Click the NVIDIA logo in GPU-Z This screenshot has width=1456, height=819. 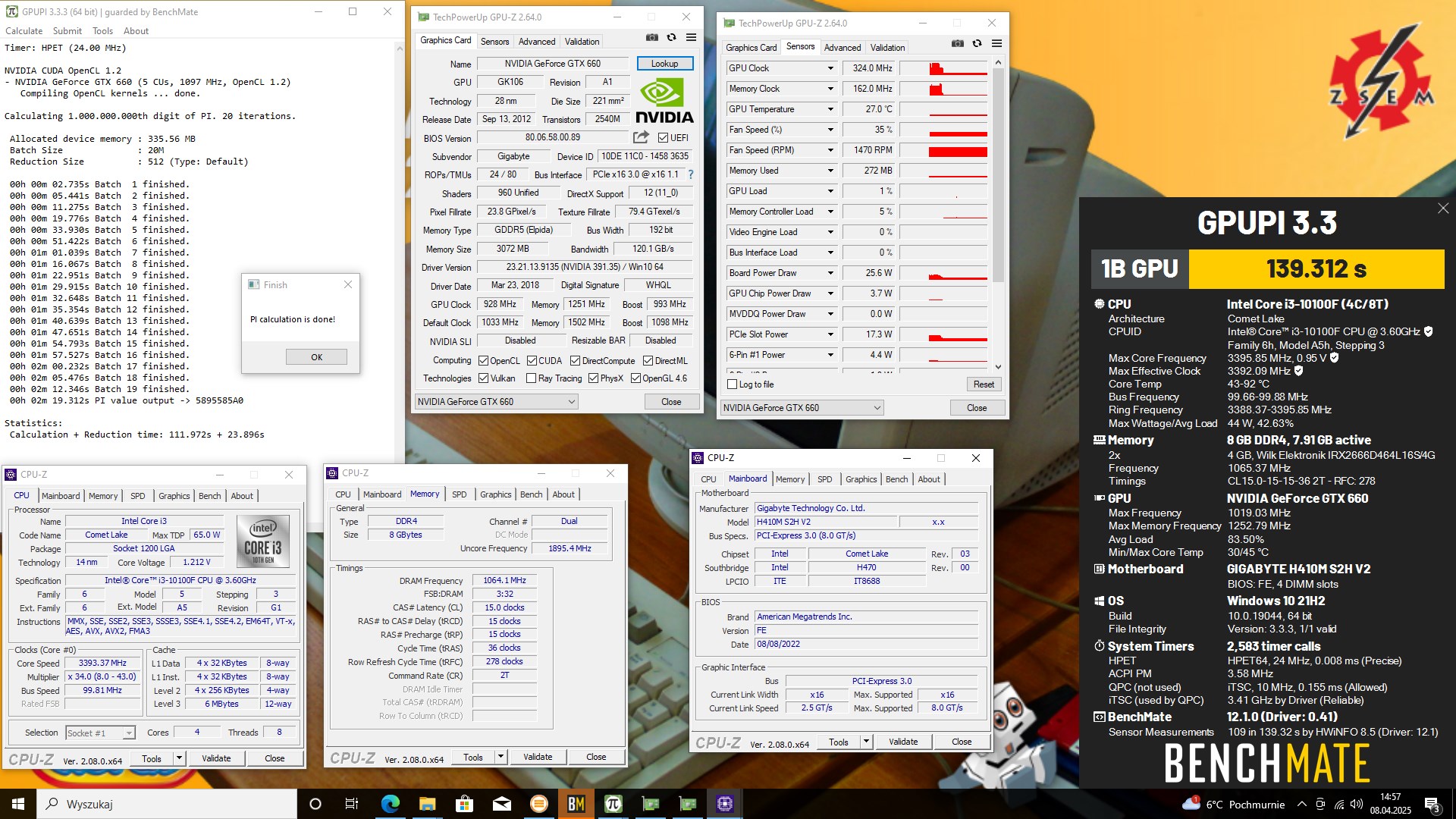664,101
